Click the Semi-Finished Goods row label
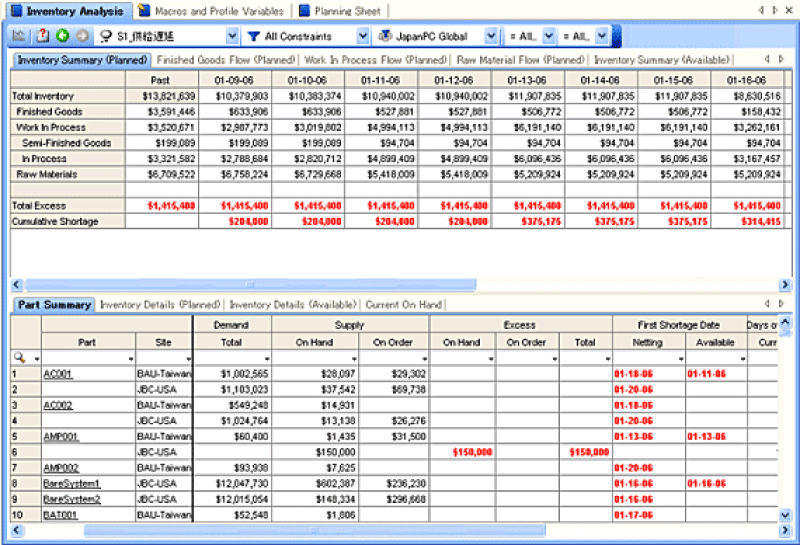800x545 pixels. click(66, 143)
